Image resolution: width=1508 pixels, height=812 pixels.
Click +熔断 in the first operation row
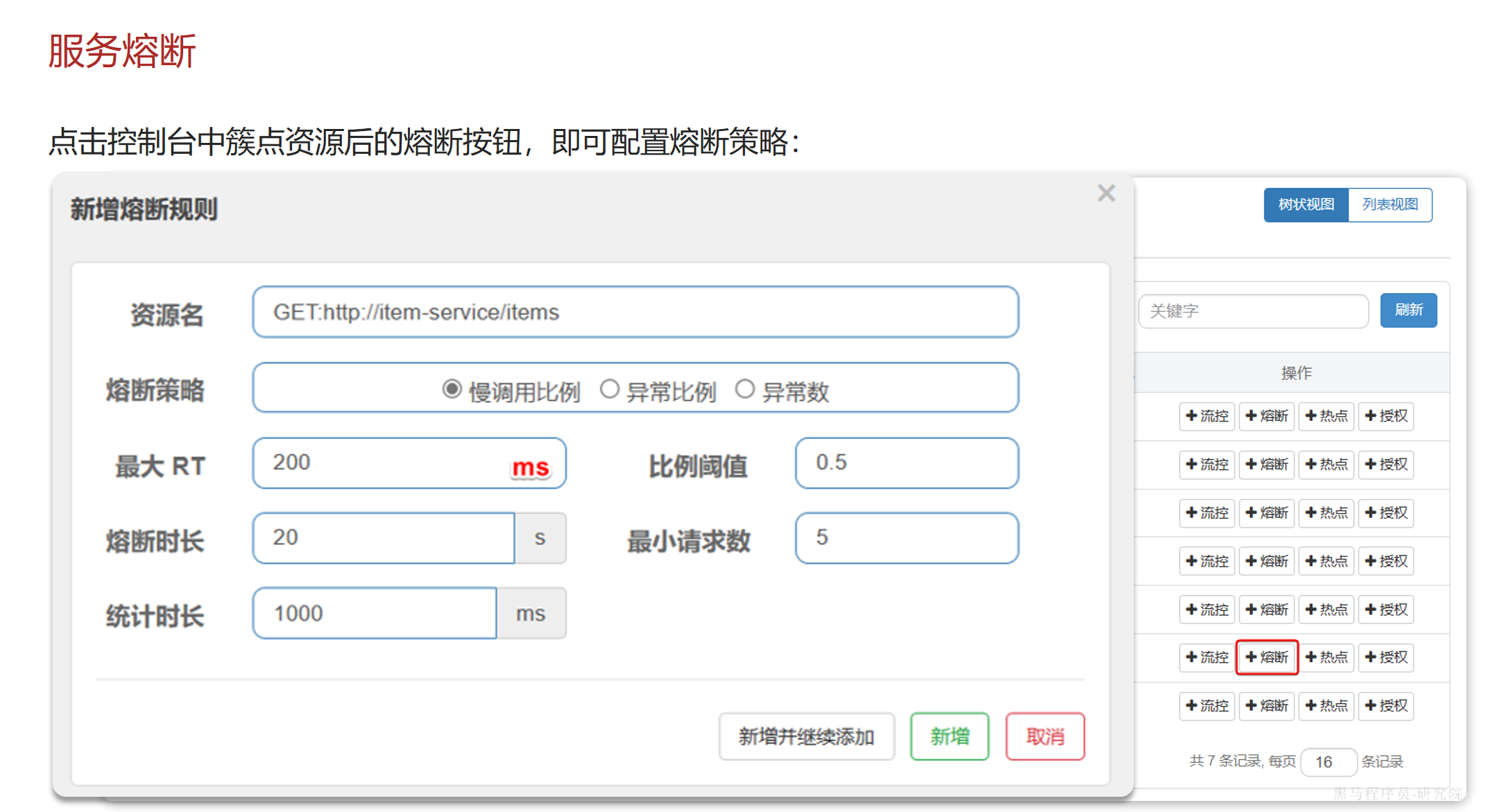click(1267, 416)
